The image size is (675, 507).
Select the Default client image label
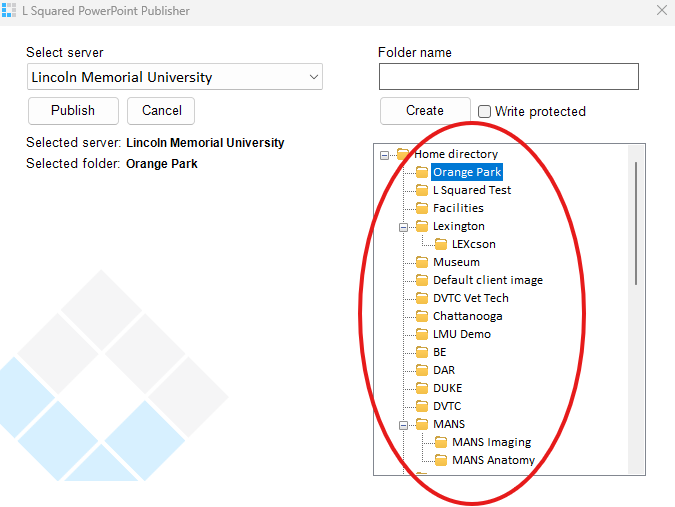(x=488, y=280)
